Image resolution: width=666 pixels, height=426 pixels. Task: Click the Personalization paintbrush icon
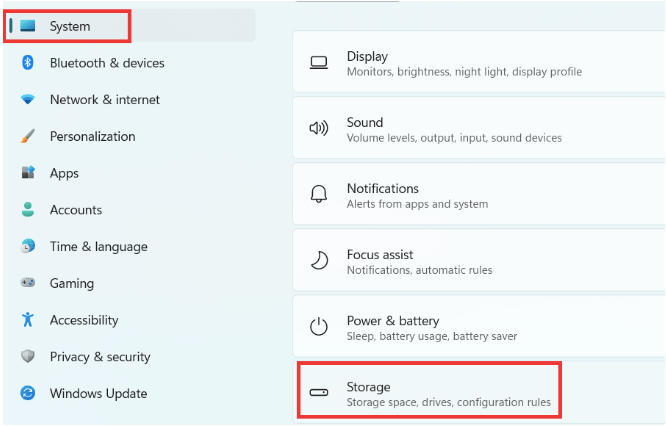click(x=28, y=136)
